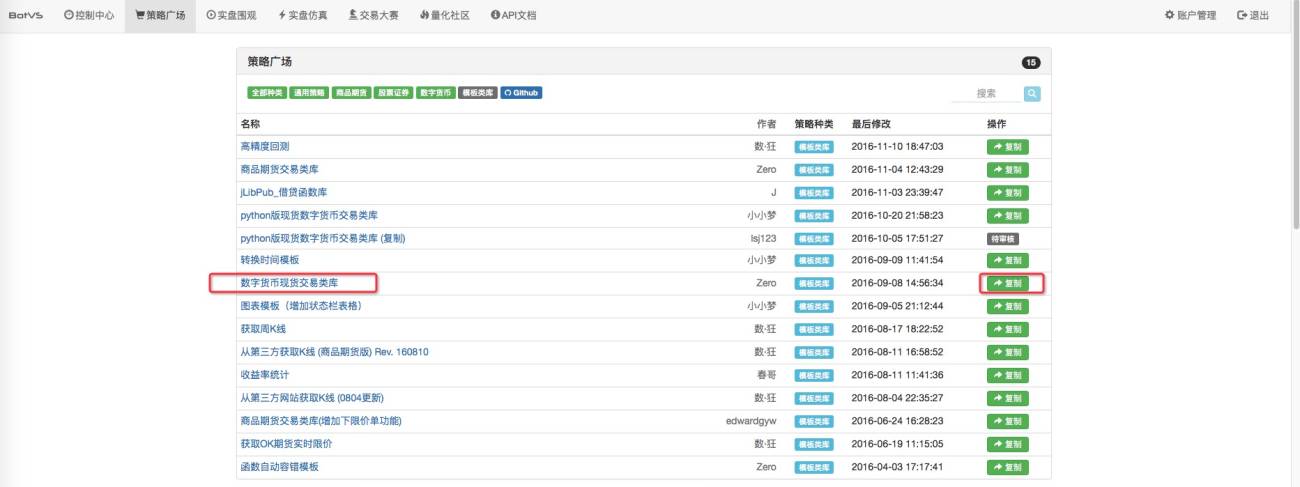This screenshot has width=1300, height=487.
Task: Open python版现货数字货币交易类库 by 小小梦
Action: [x=309, y=215]
